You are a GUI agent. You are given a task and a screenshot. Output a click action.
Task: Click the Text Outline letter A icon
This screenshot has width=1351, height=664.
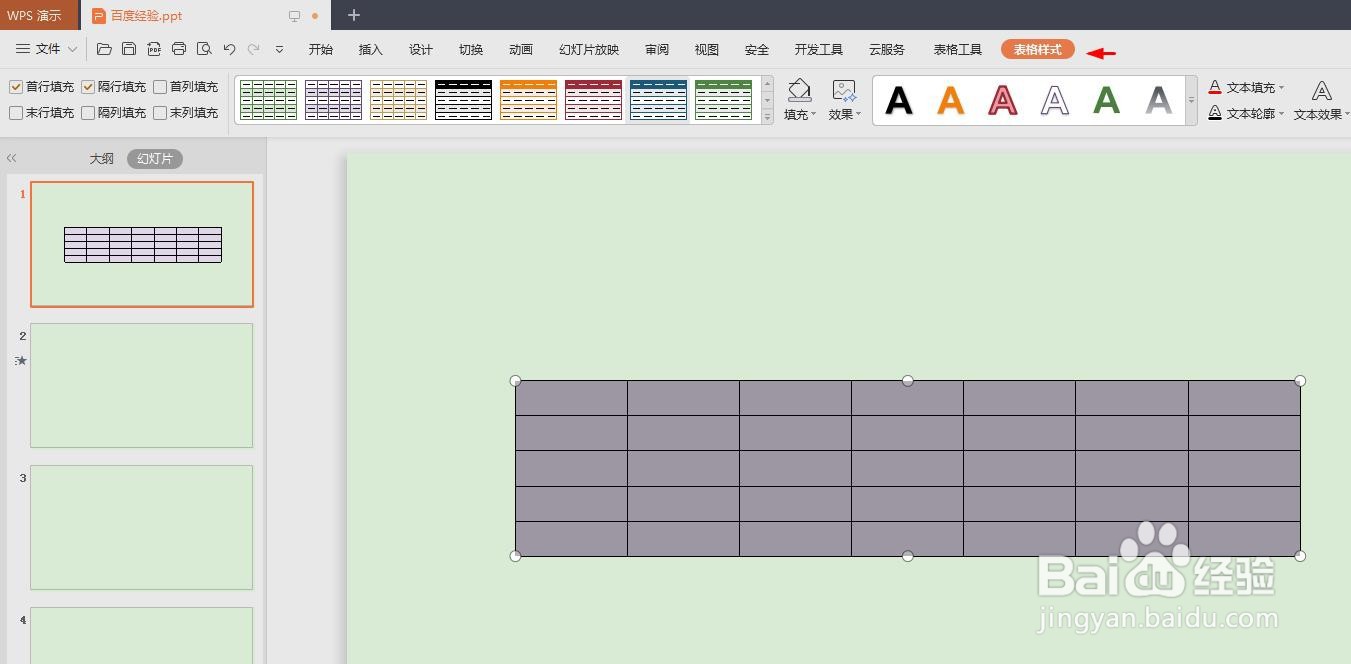[x=1215, y=113]
